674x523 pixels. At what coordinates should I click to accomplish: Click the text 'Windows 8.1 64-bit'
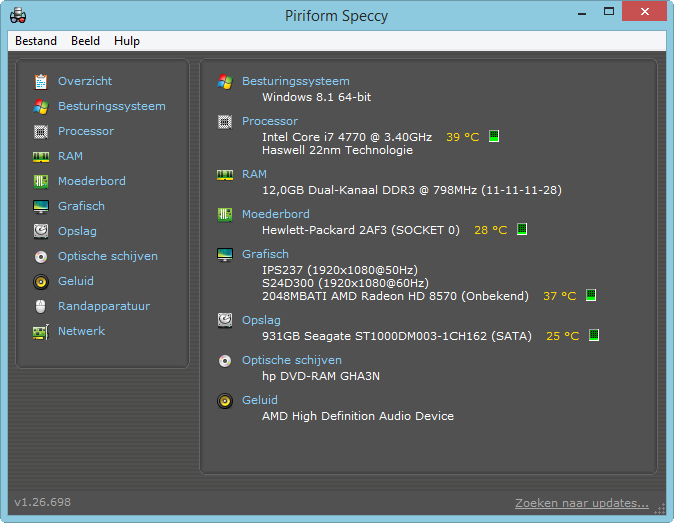tap(317, 97)
